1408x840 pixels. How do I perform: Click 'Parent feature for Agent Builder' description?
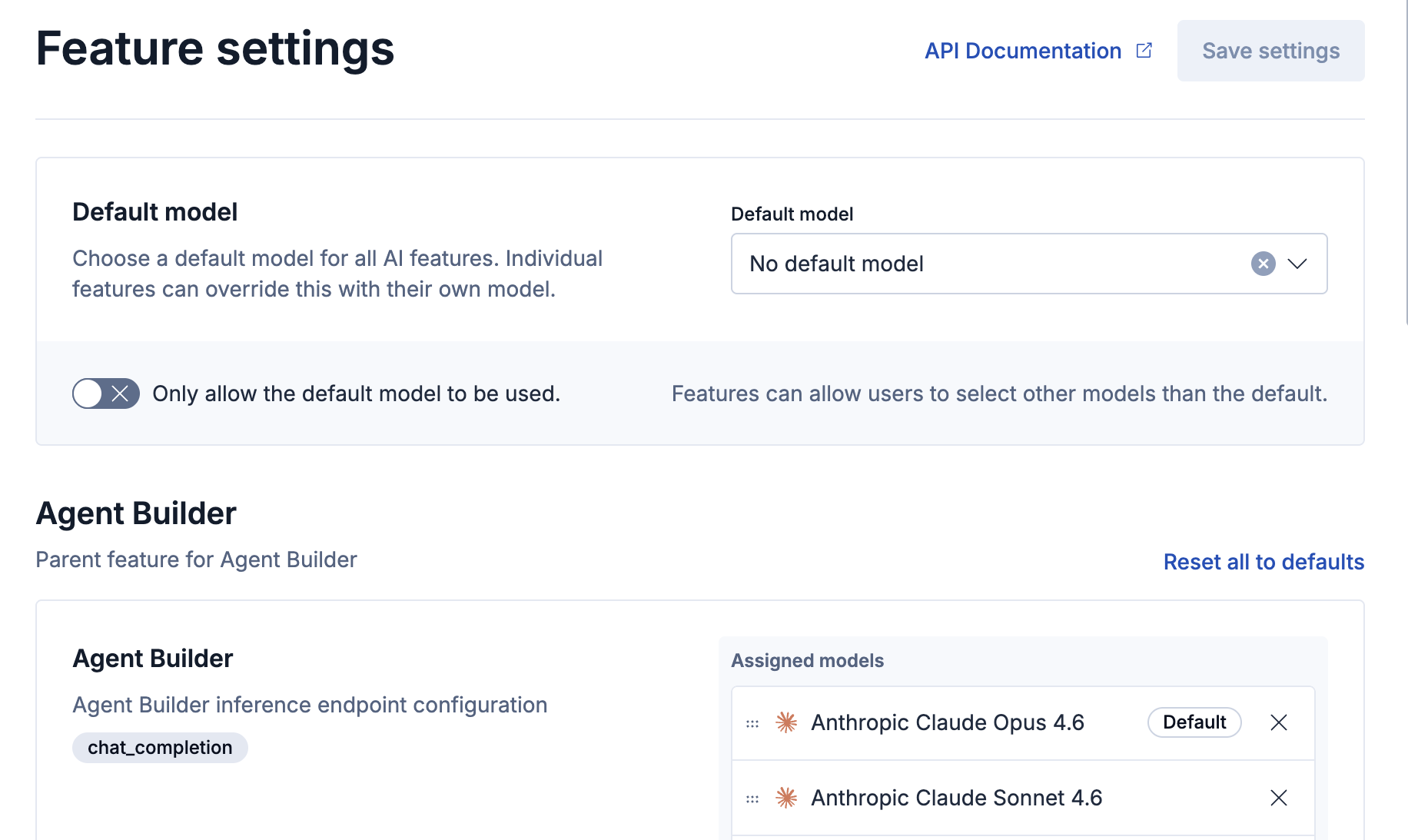point(196,559)
